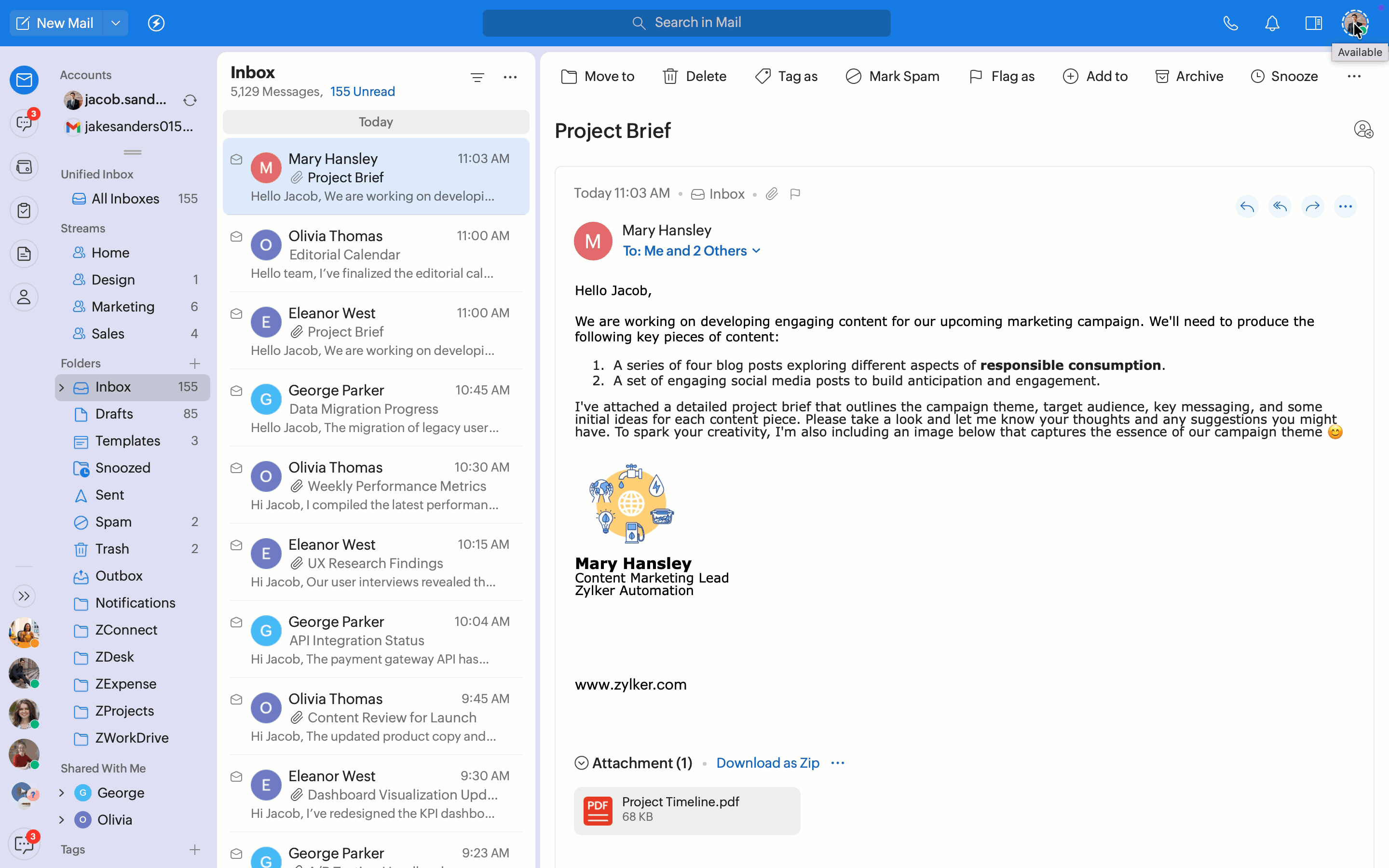The height and width of the screenshot is (868, 1389).
Task: Select the Drafts folder
Action: point(114,414)
